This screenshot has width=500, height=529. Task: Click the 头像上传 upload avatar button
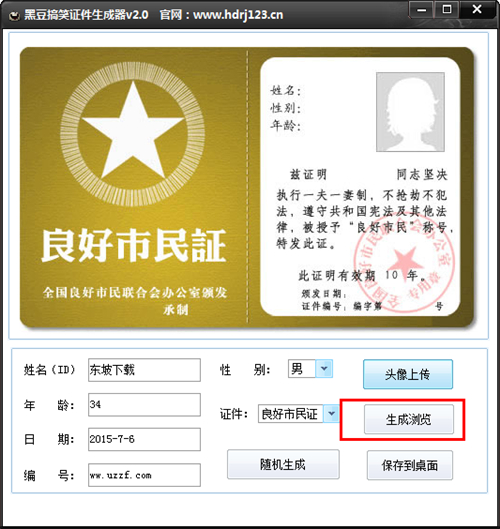tap(408, 374)
